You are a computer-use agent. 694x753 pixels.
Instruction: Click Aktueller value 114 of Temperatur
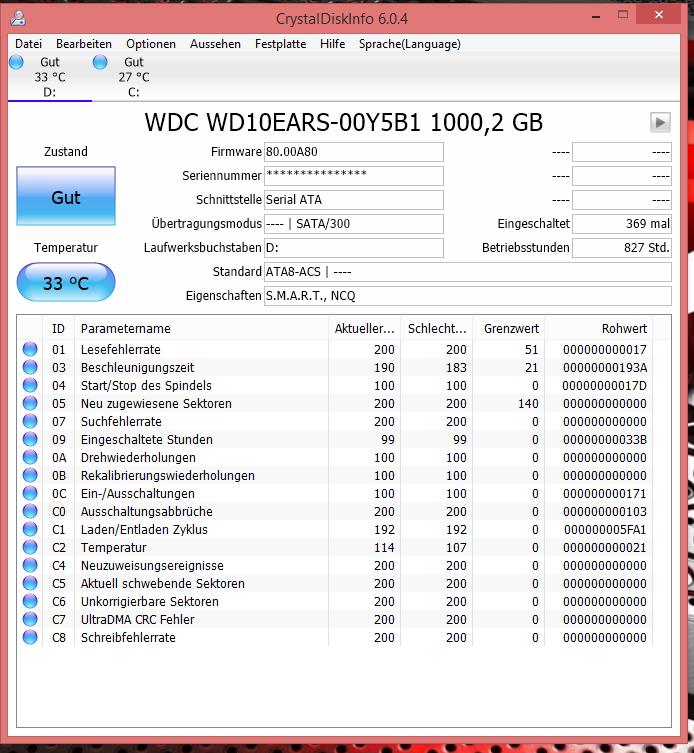pos(384,548)
